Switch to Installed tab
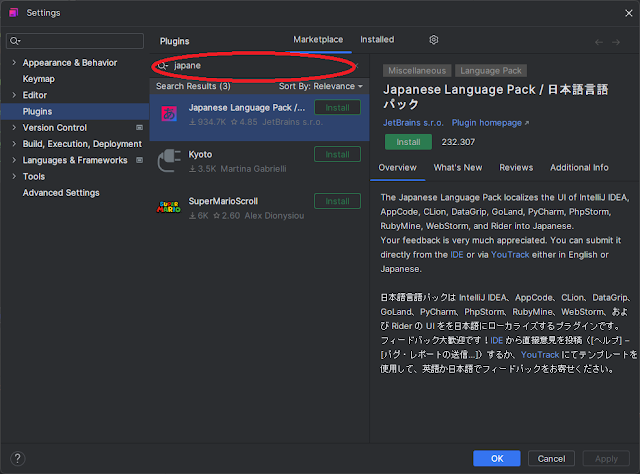640x474 pixels. coord(377,40)
